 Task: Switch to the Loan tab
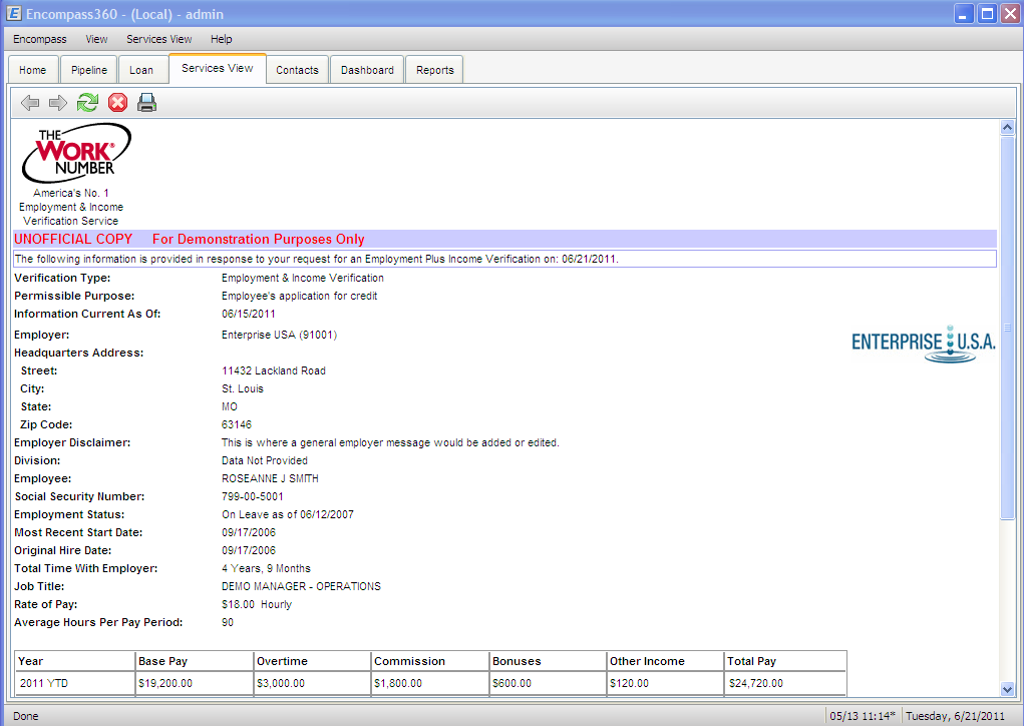[x=141, y=70]
